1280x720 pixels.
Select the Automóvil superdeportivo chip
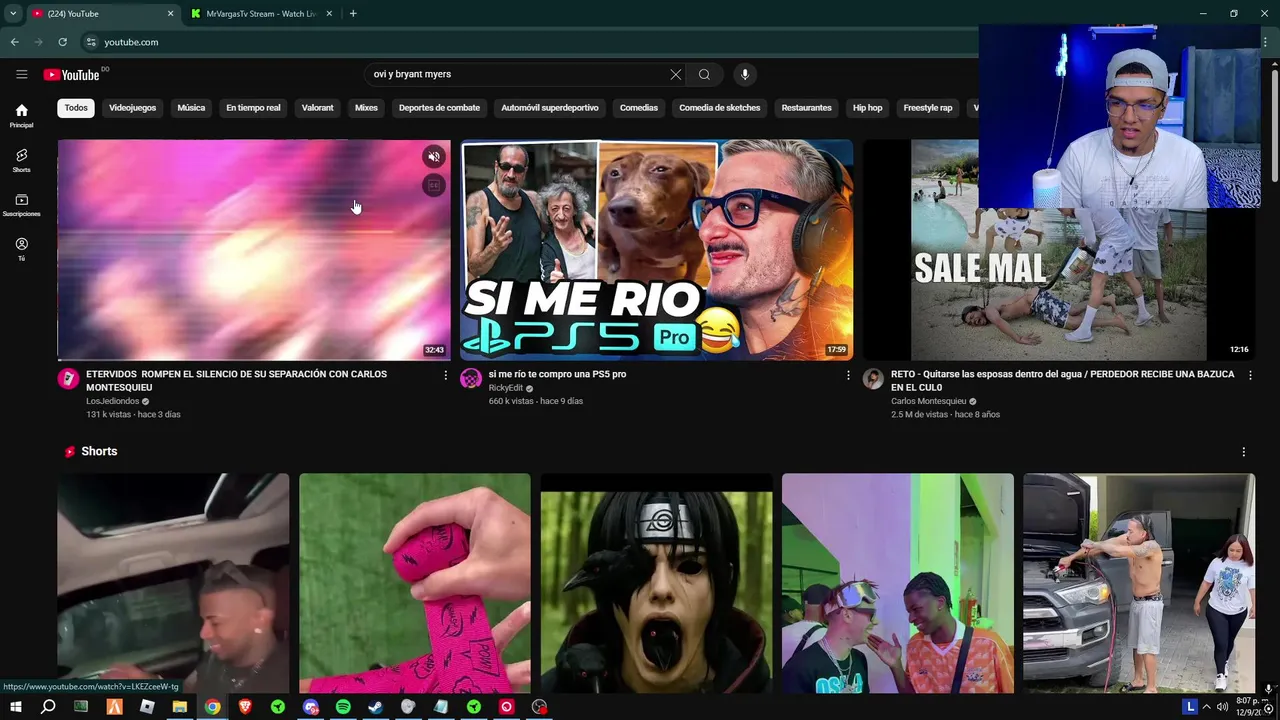pos(550,108)
